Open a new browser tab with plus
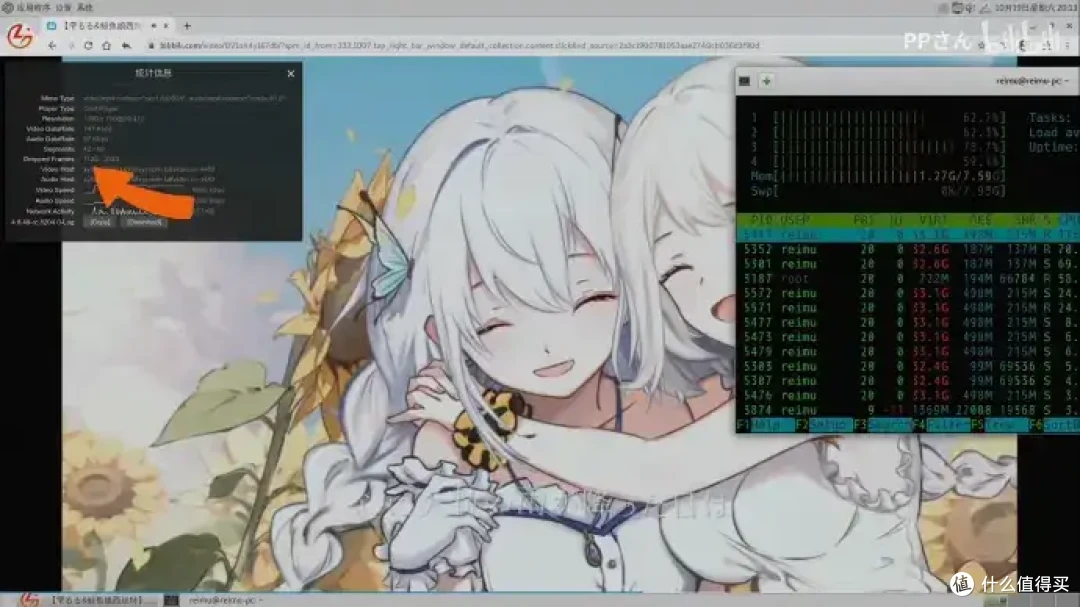 tap(187, 25)
